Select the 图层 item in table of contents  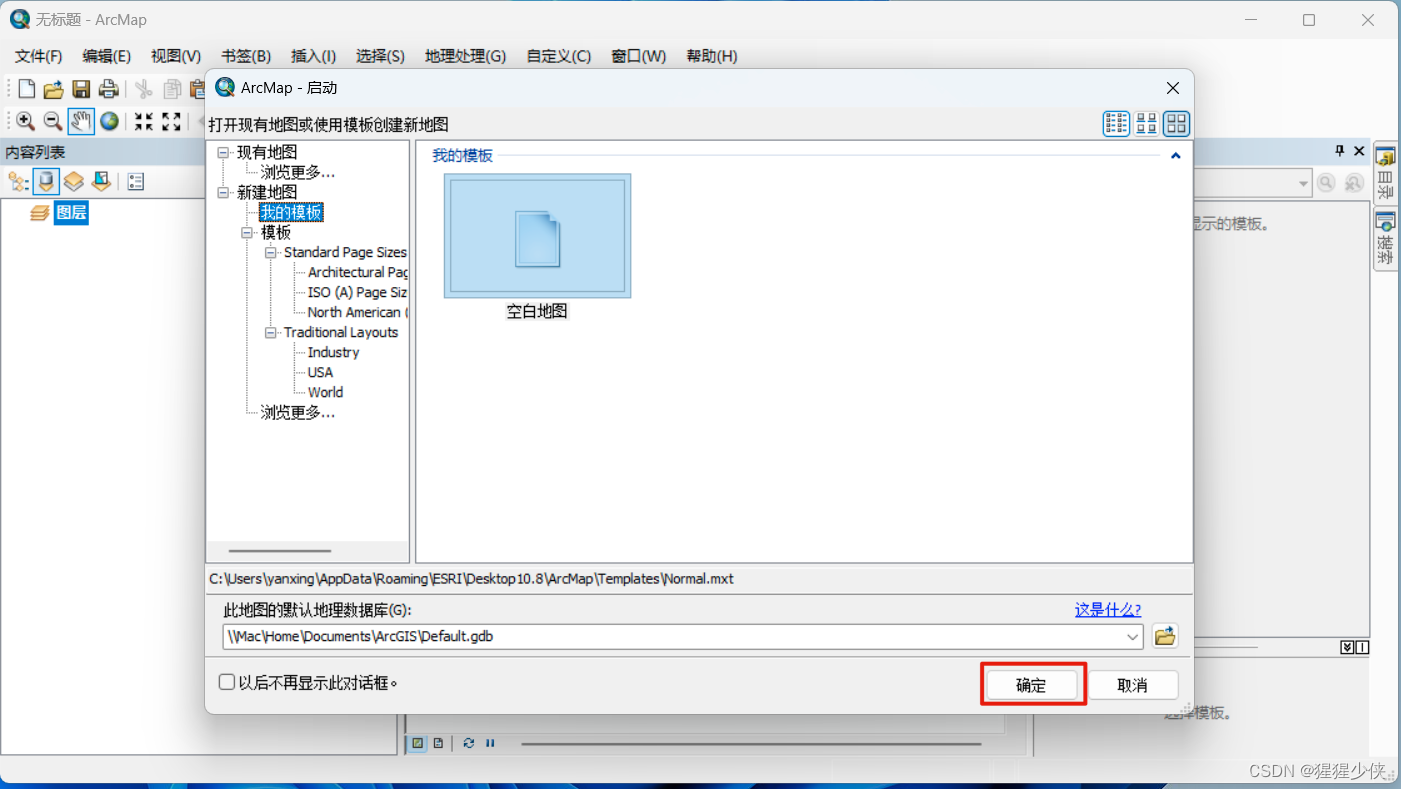(71, 213)
